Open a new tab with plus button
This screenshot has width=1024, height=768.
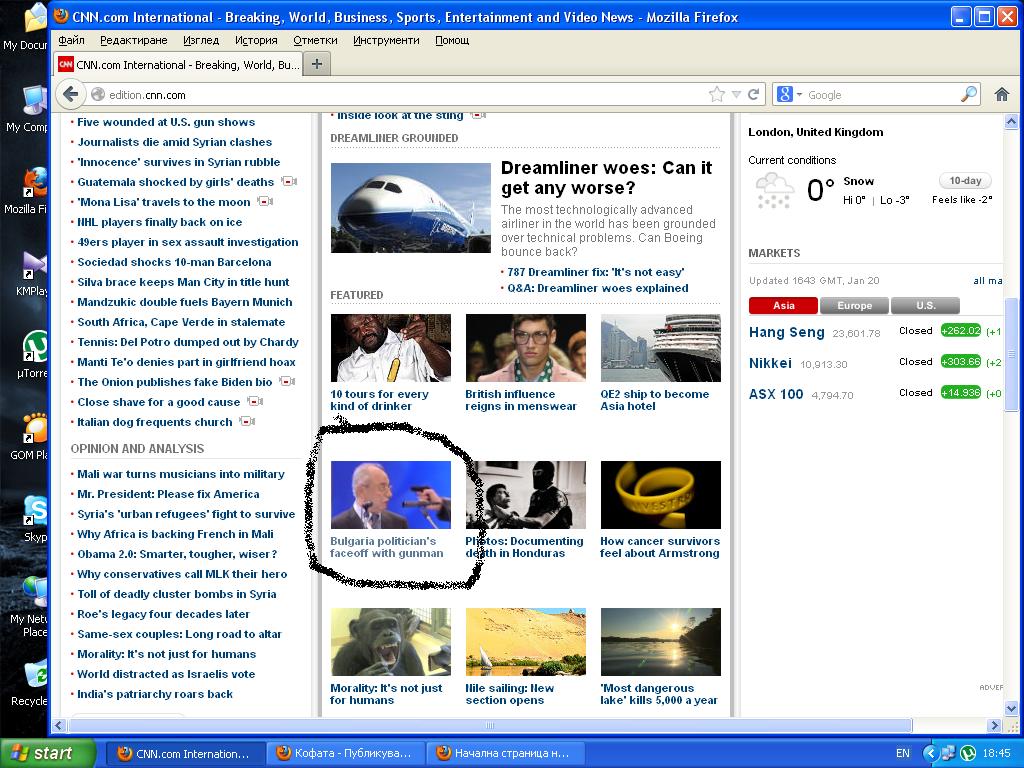click(317, 64)
